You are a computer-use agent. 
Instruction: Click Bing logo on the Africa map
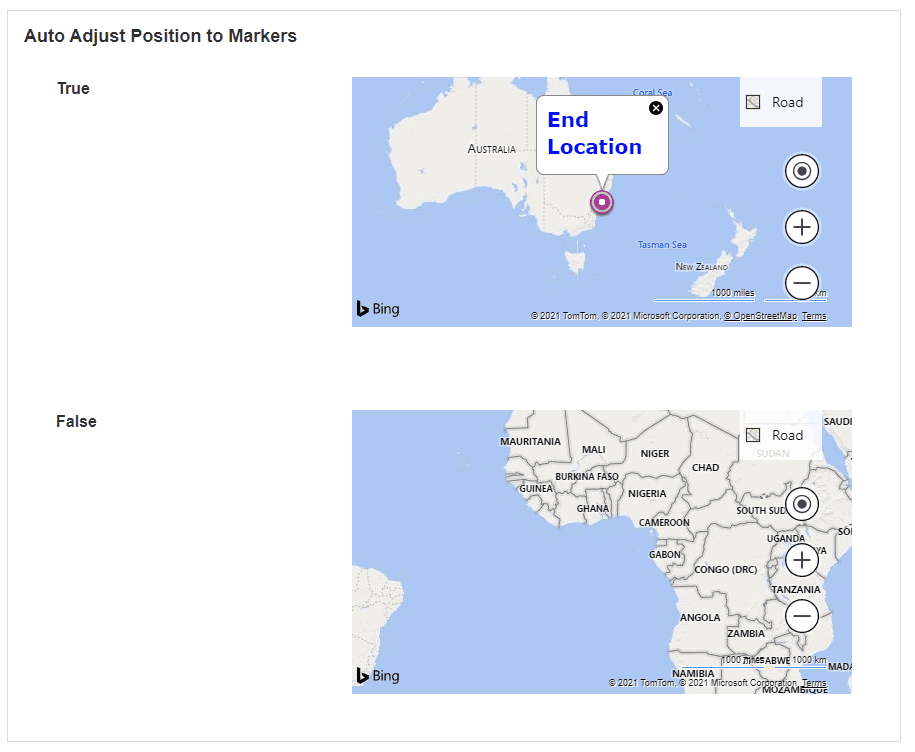[x=378, y=676]
